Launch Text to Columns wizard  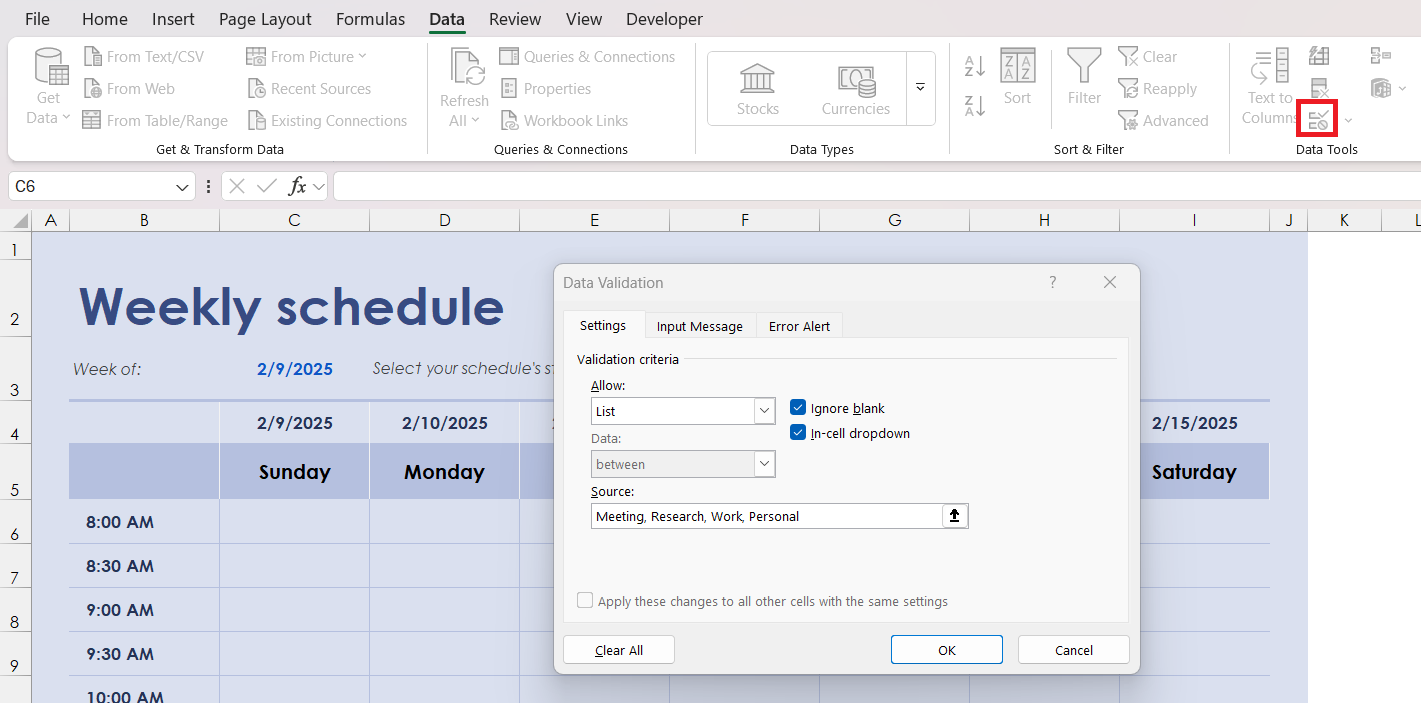[x=1270, y=87]
